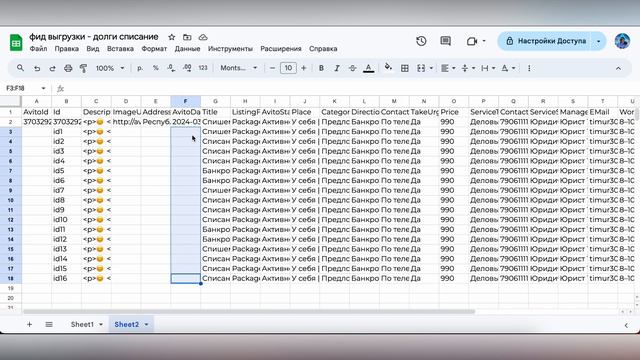
Task: Open the all sheets list icon
Action: coord(49,324)
